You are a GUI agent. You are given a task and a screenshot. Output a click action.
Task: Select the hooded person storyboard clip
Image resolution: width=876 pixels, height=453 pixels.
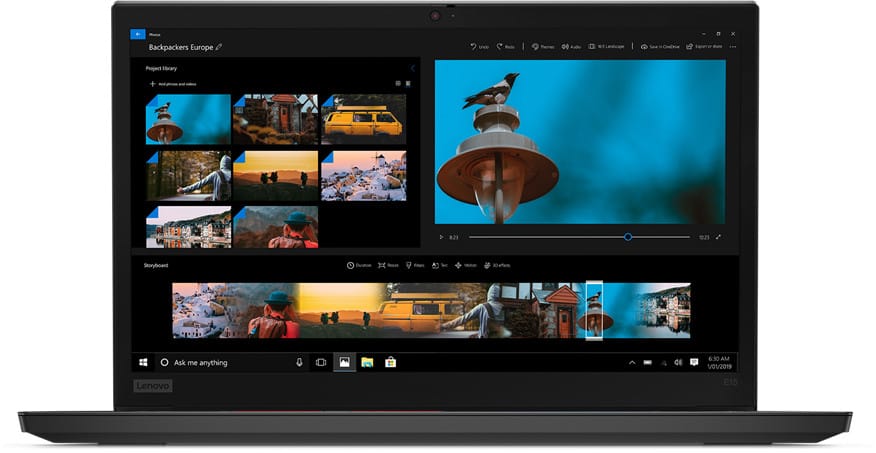coord(480,310)
